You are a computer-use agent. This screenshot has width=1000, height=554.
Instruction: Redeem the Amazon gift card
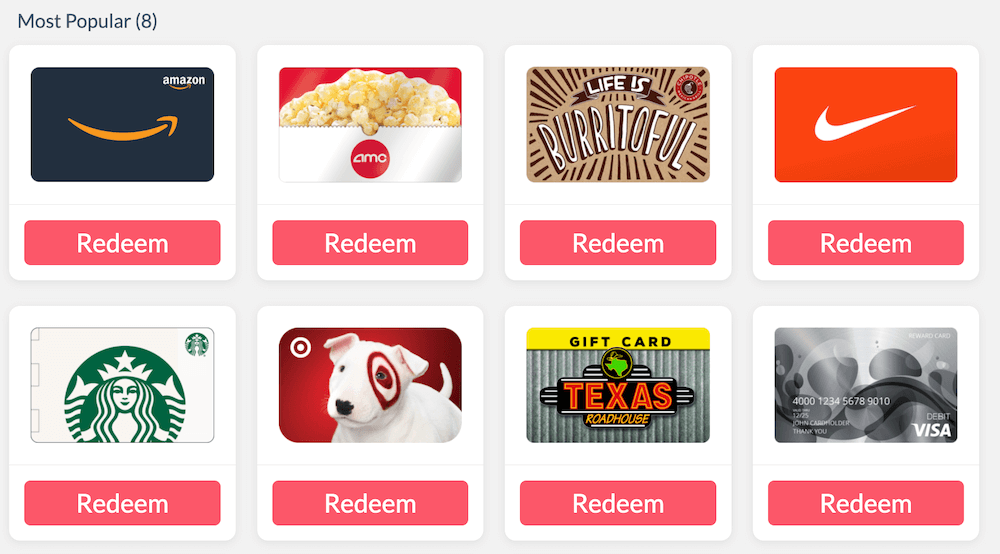tap(122, 243)
